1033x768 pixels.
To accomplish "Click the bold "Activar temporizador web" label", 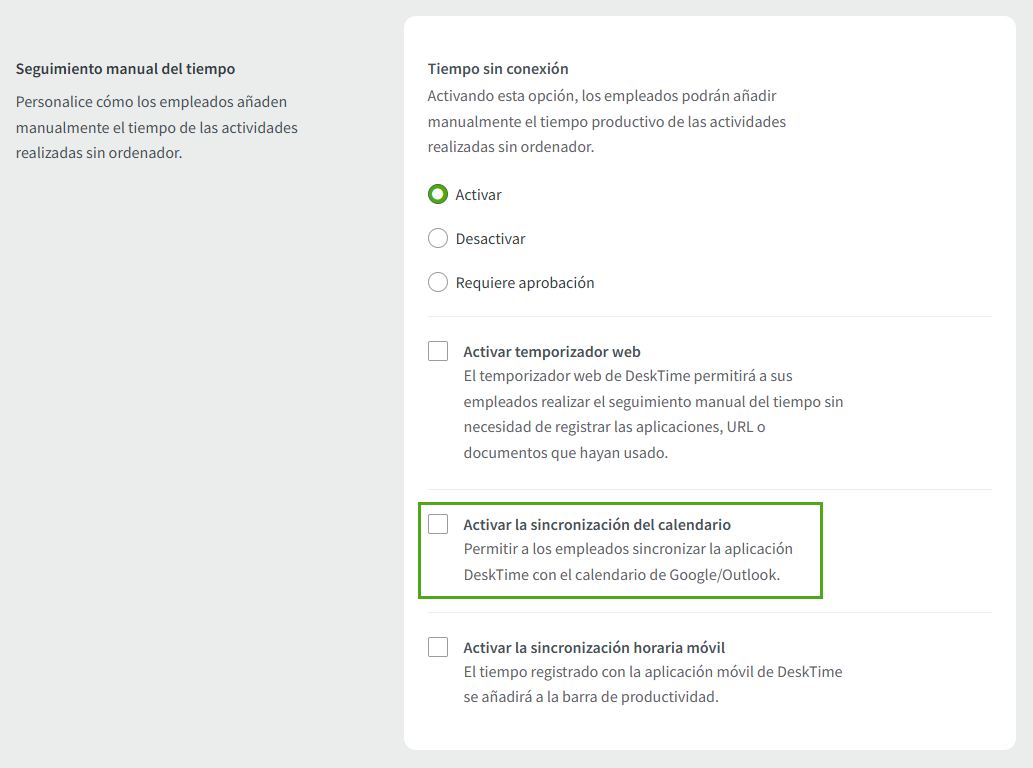I will (551, 351).
